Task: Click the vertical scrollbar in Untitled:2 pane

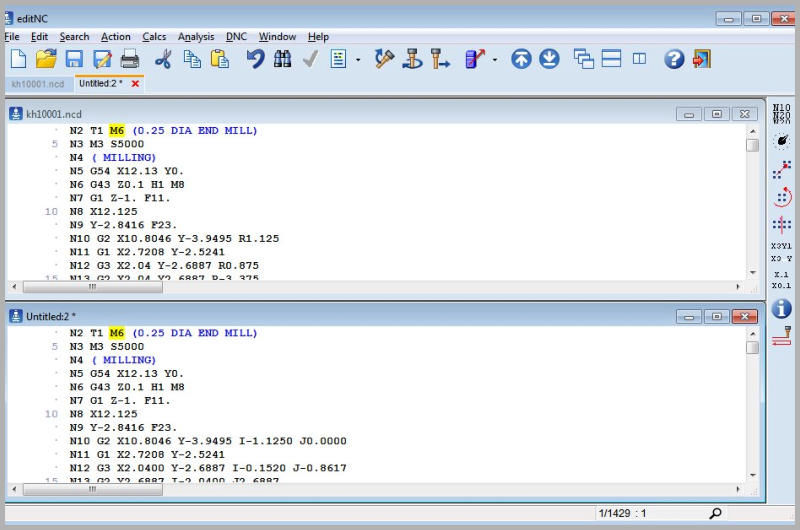Action: tap(753, 404)
